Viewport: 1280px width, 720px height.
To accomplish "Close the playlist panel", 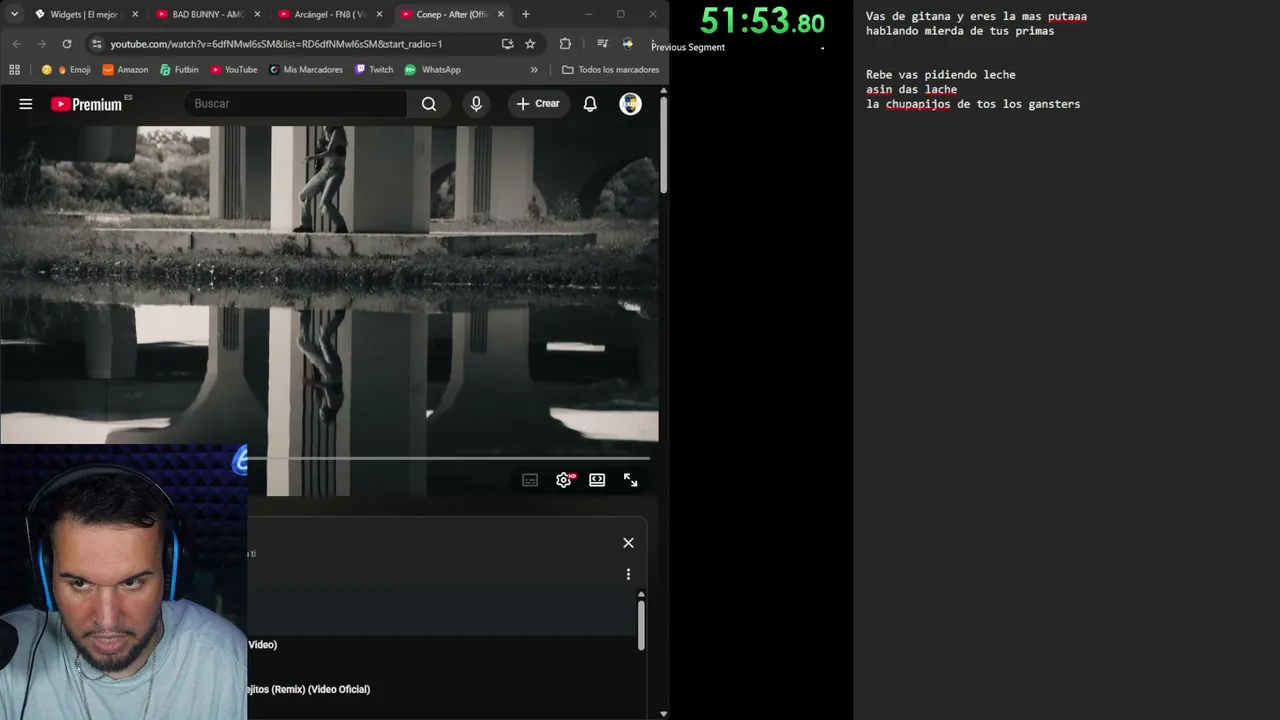I will pyautogui.click(x=628, y=543).
